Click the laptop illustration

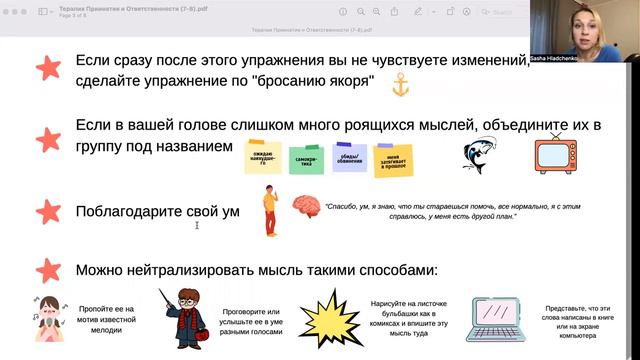pyautogui.click(x=496, y=320)
